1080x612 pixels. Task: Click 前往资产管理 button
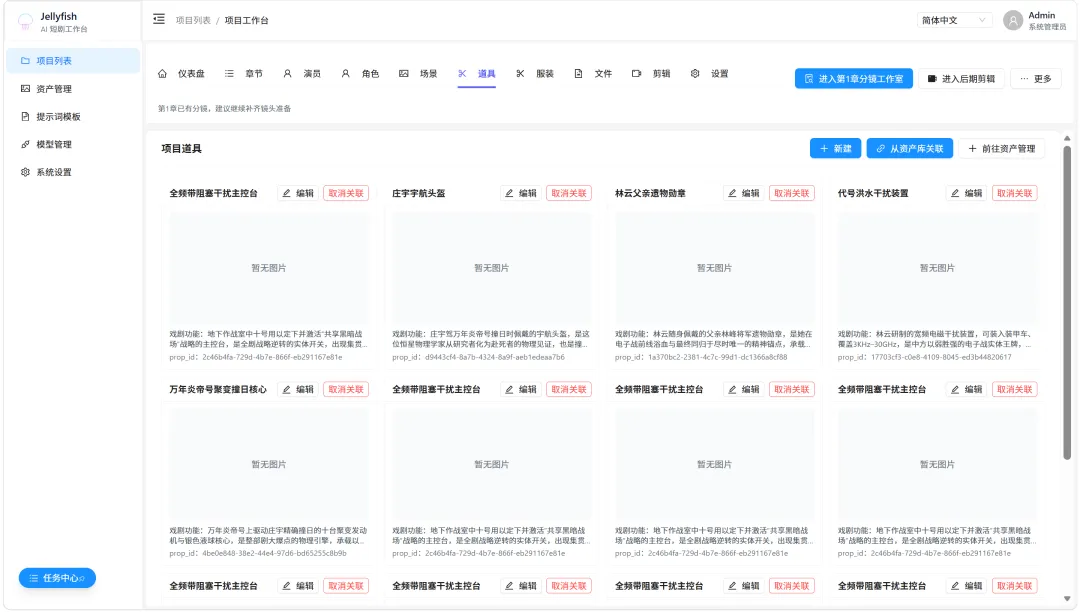tap(1001, 149)
